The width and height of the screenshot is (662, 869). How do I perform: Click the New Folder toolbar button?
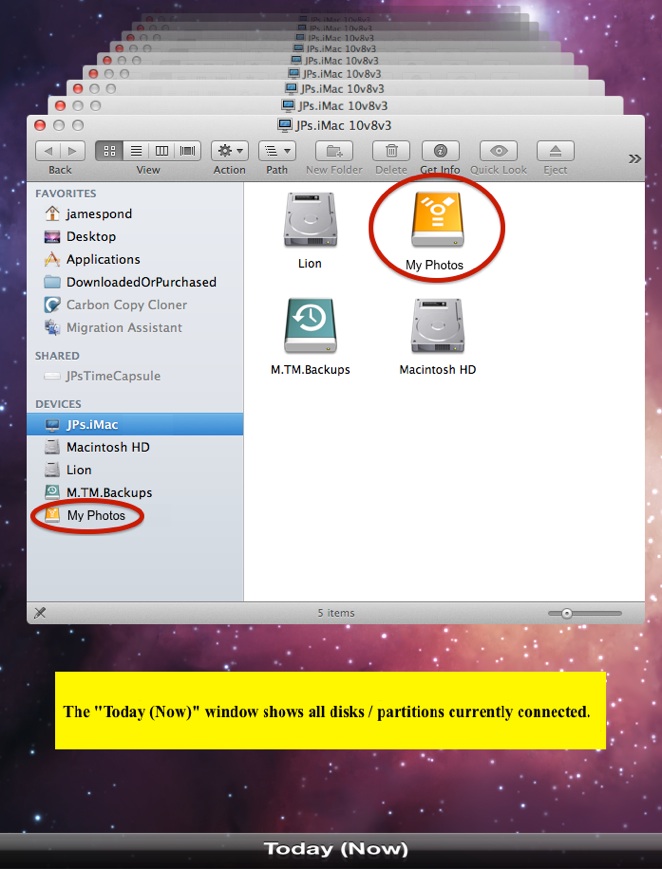[x=334, y=151]
